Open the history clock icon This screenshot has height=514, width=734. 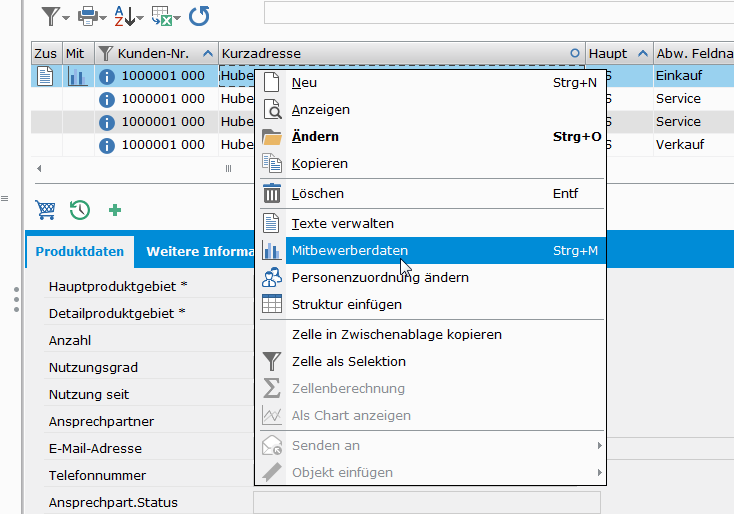[80, 210]
